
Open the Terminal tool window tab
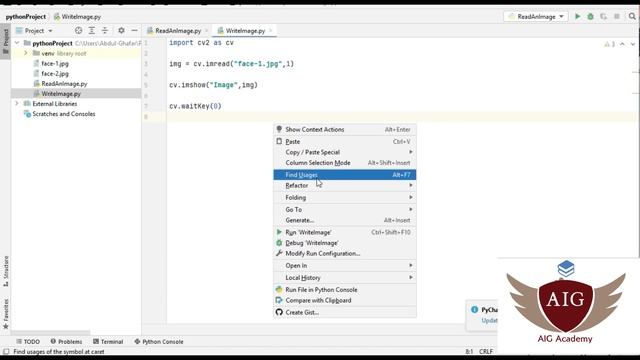coord(108,342)
